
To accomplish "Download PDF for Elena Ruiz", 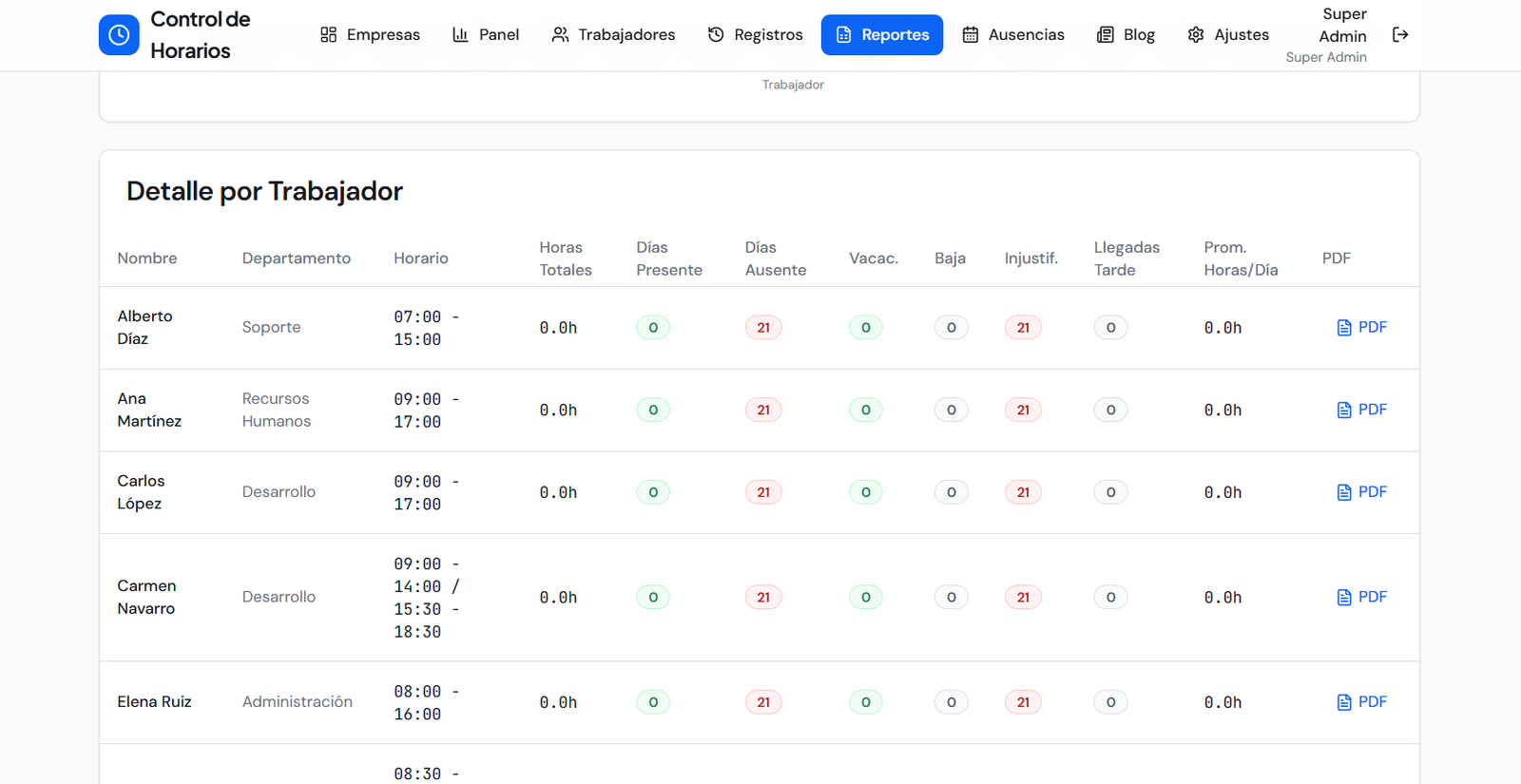I will click(x=1361, y=702).
